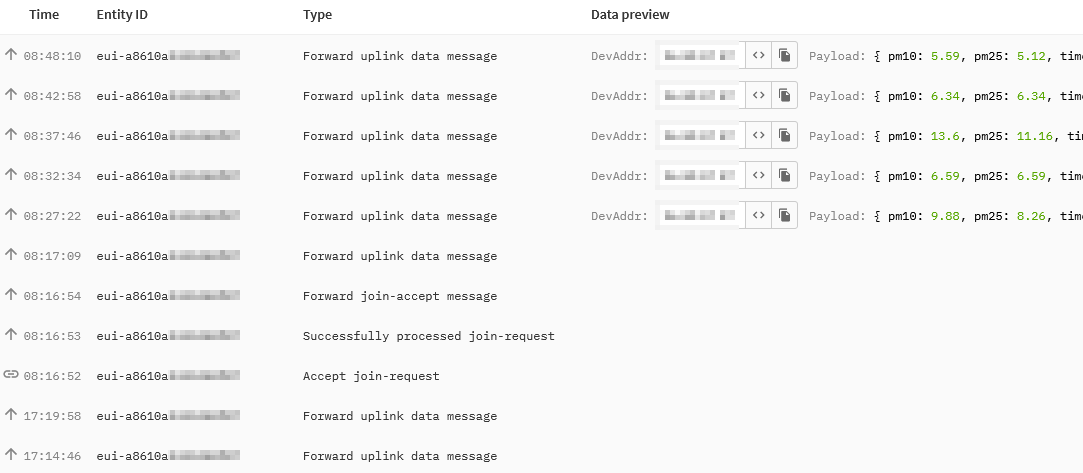
Task: Toggle DevAddr format for 08:37:46 row
Action: pos(758,135)
